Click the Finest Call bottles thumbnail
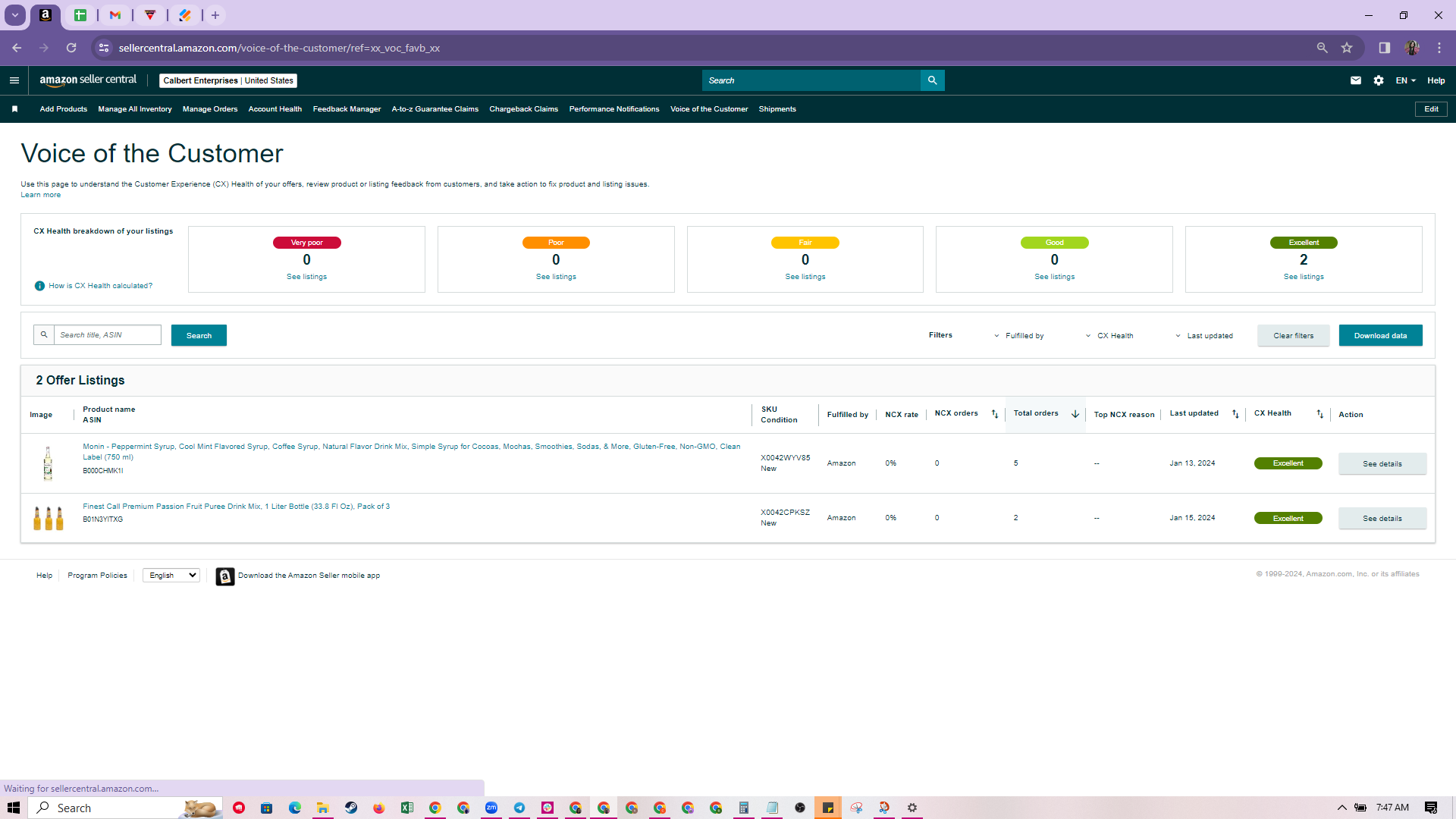Image resolution: width=1456 pixels, height=819 pixels. click(49, 518)
